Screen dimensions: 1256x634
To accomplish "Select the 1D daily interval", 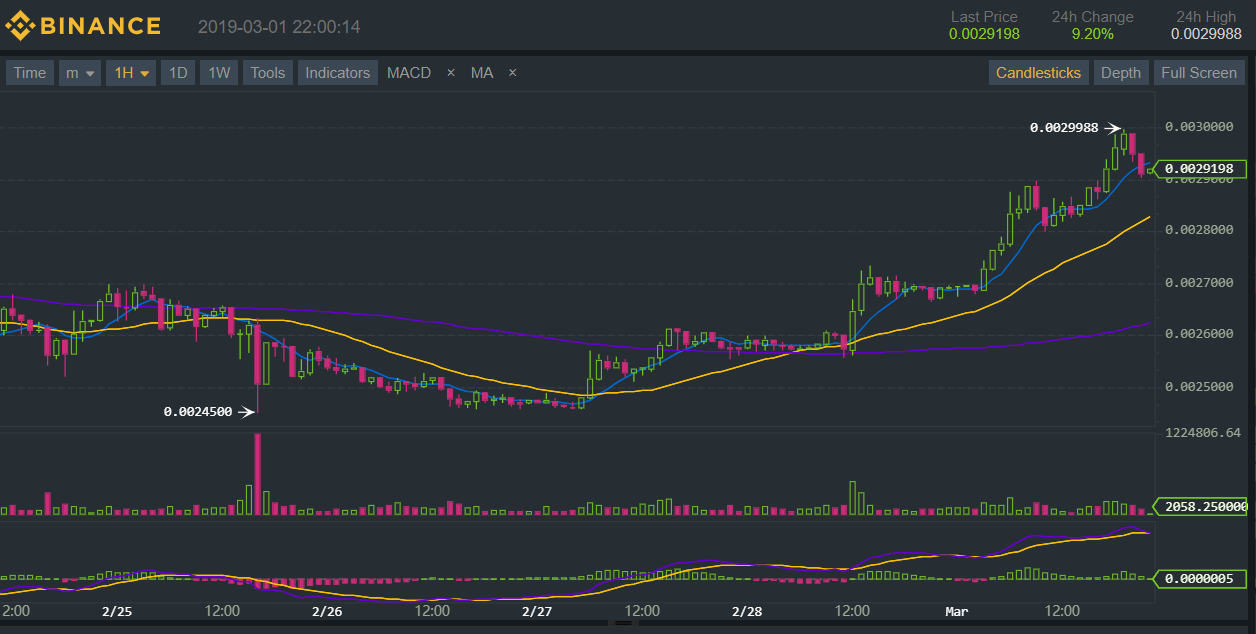I will pos(177,73).
